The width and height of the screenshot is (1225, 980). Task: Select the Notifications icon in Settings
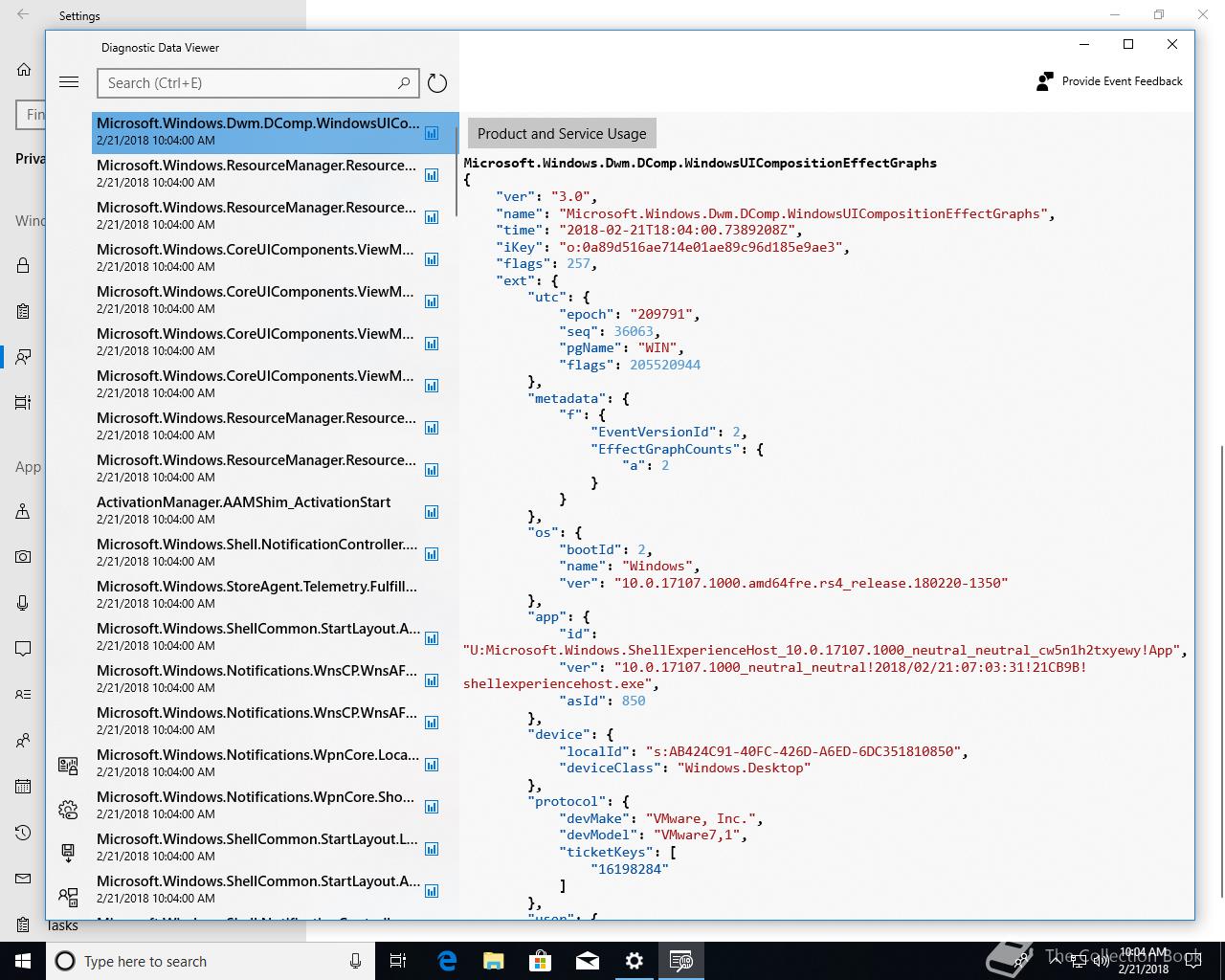click(23, 648)
